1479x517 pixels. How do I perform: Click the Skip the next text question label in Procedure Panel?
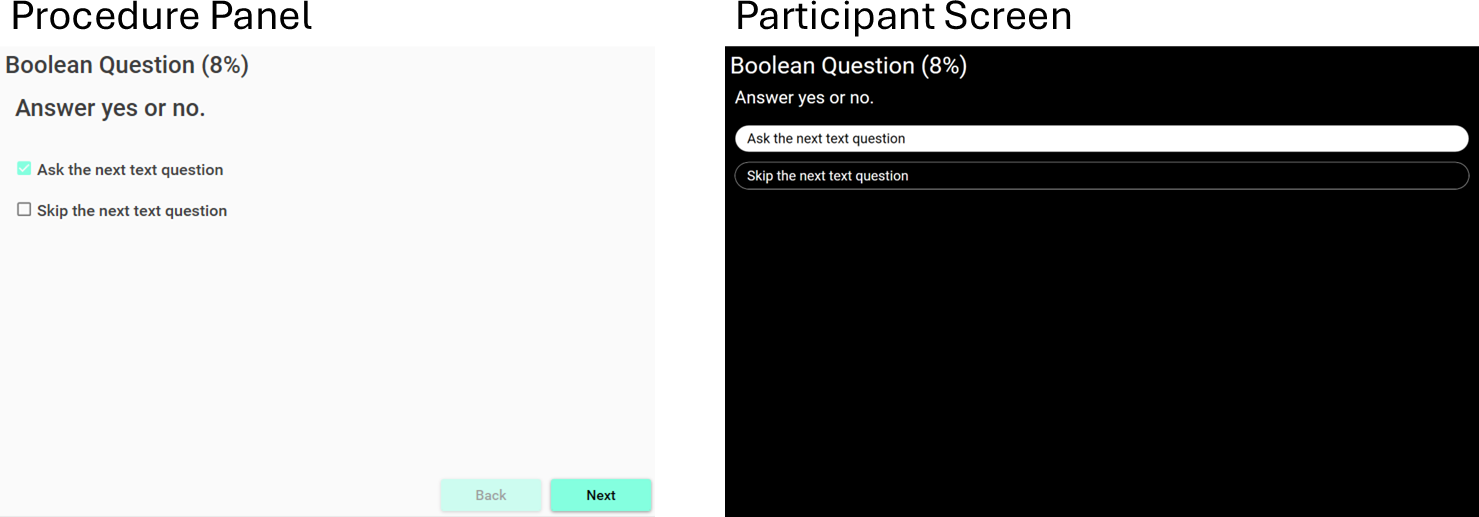[x=132, y=211]
